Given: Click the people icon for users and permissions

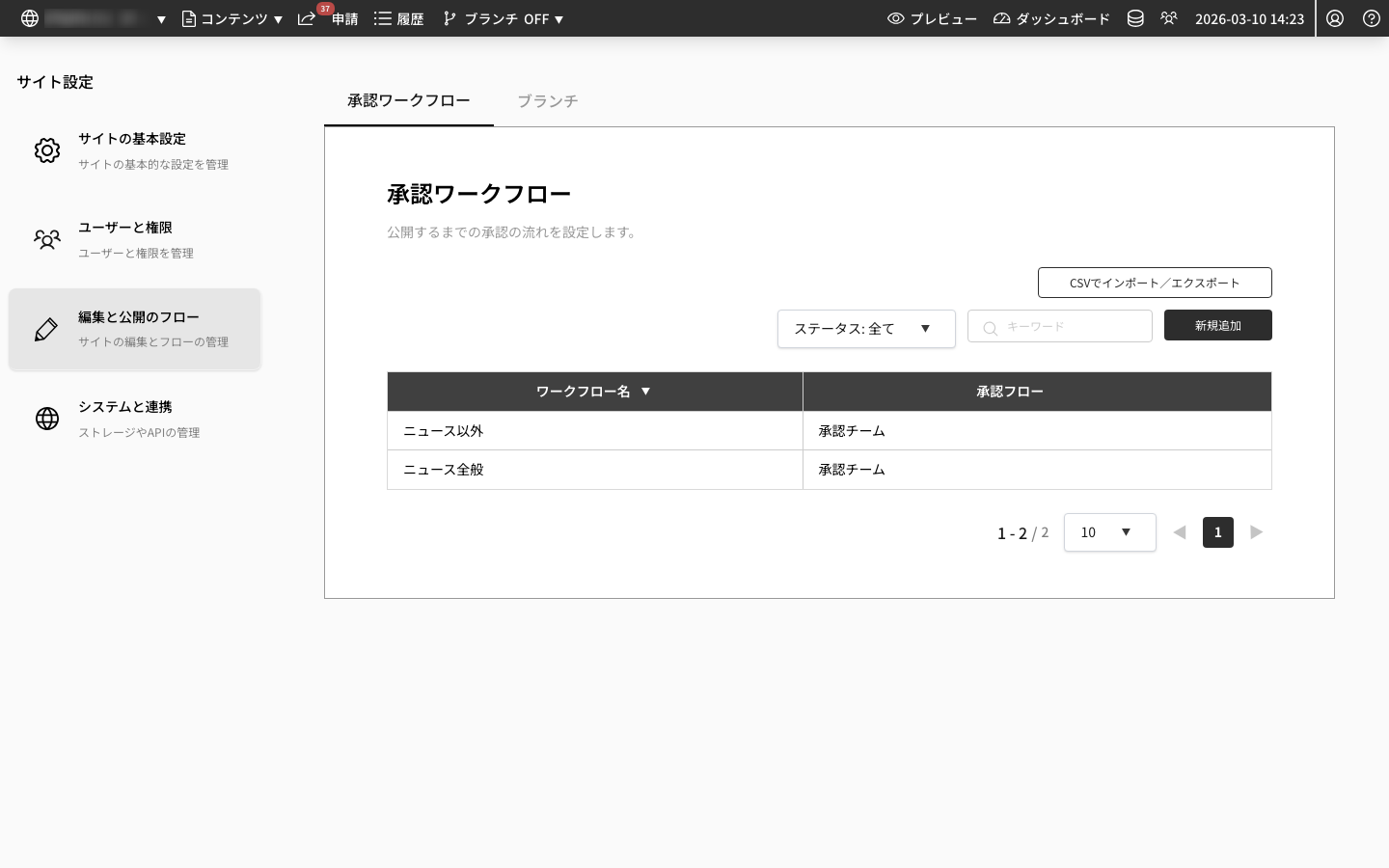Looking at the screenshot, I should (47, 239).
